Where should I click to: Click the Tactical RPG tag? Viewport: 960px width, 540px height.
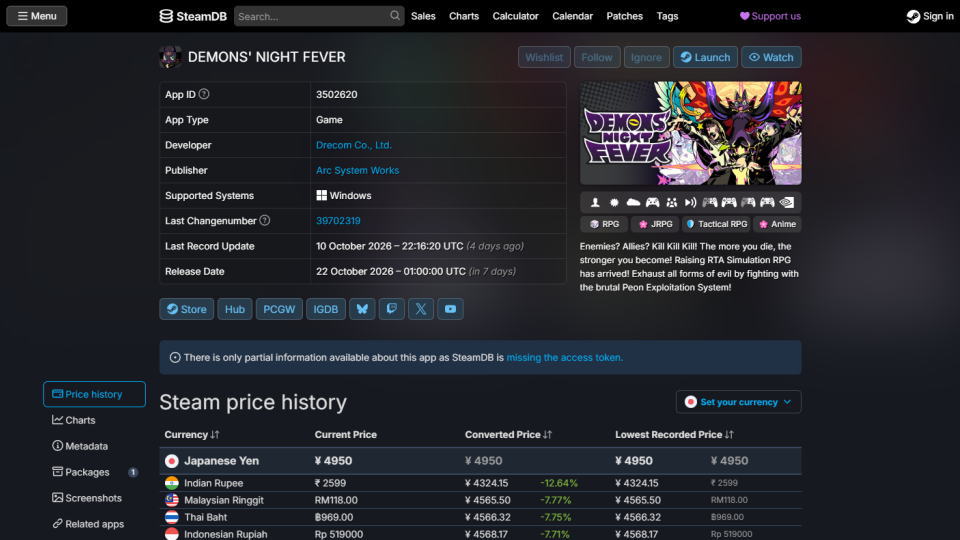(716, 224)
